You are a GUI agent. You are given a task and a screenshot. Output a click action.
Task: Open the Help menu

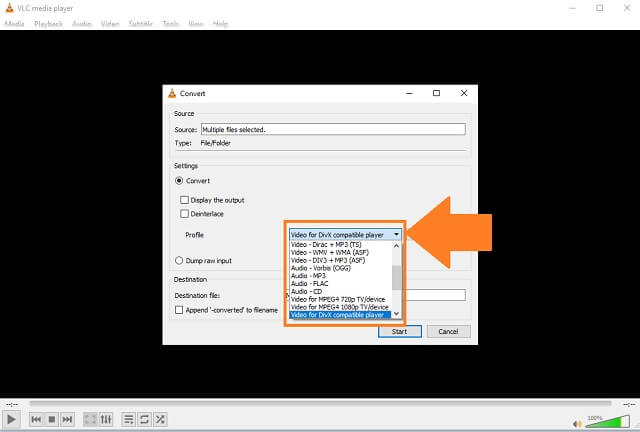pos(220,24)
